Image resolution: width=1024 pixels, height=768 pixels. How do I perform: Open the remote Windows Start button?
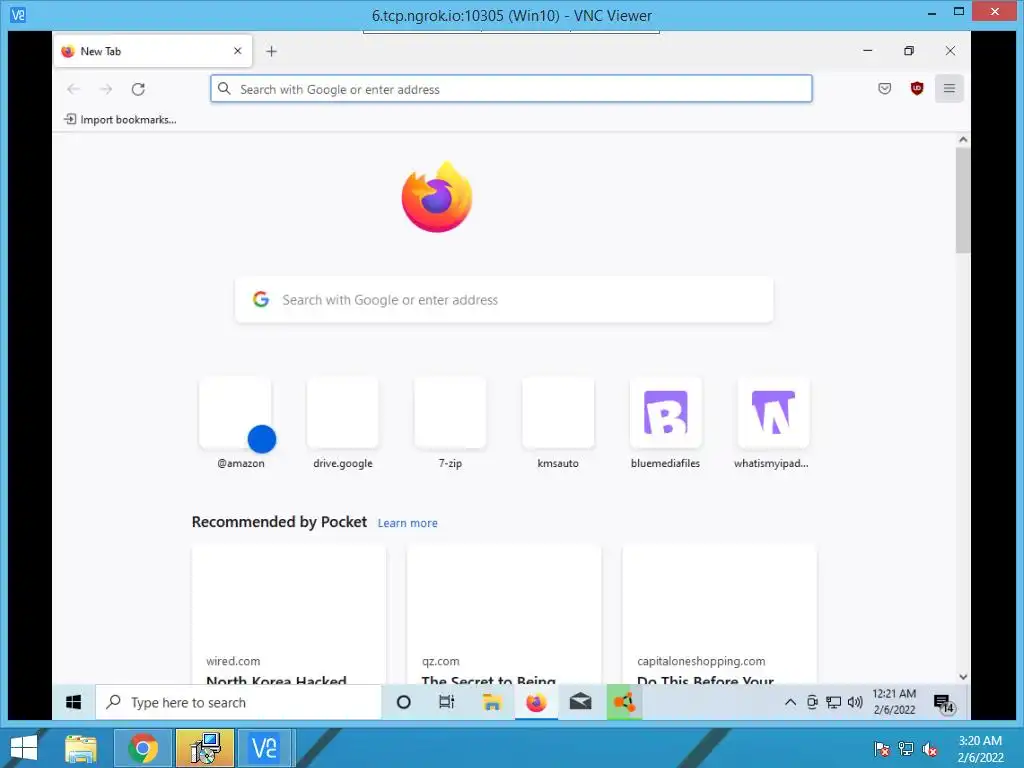coord(74,702)
